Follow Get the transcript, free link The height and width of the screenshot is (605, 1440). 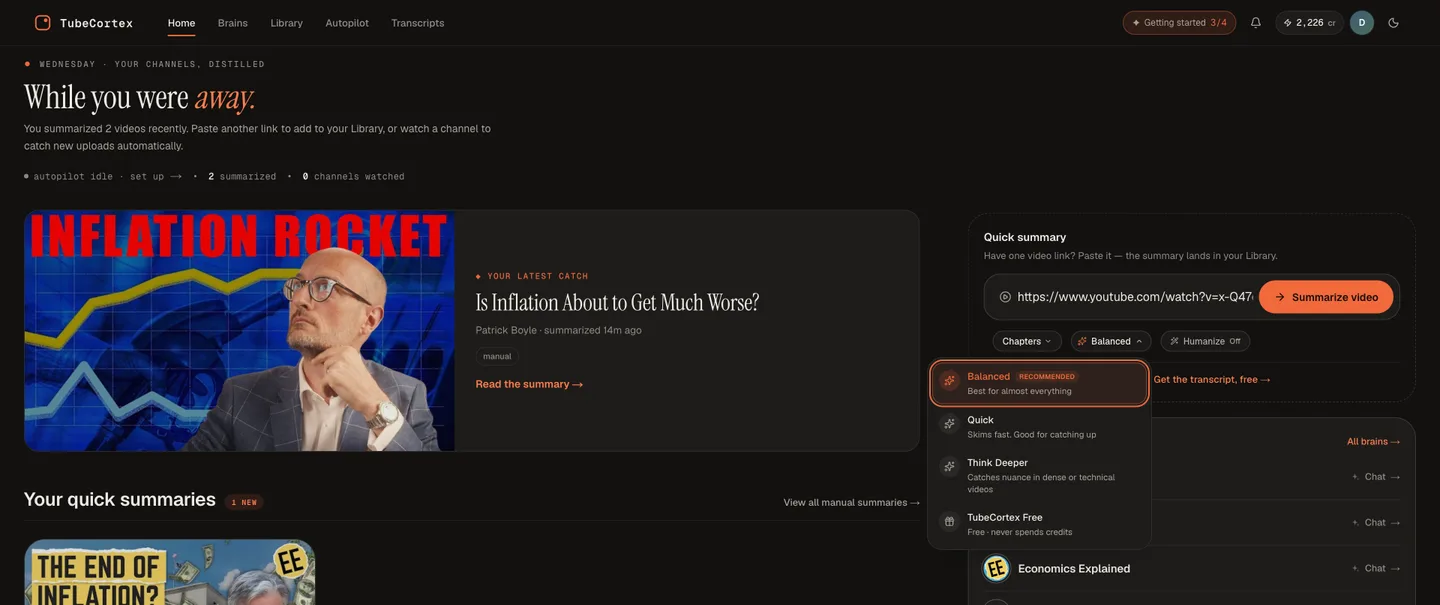[x=1212, y=380]
